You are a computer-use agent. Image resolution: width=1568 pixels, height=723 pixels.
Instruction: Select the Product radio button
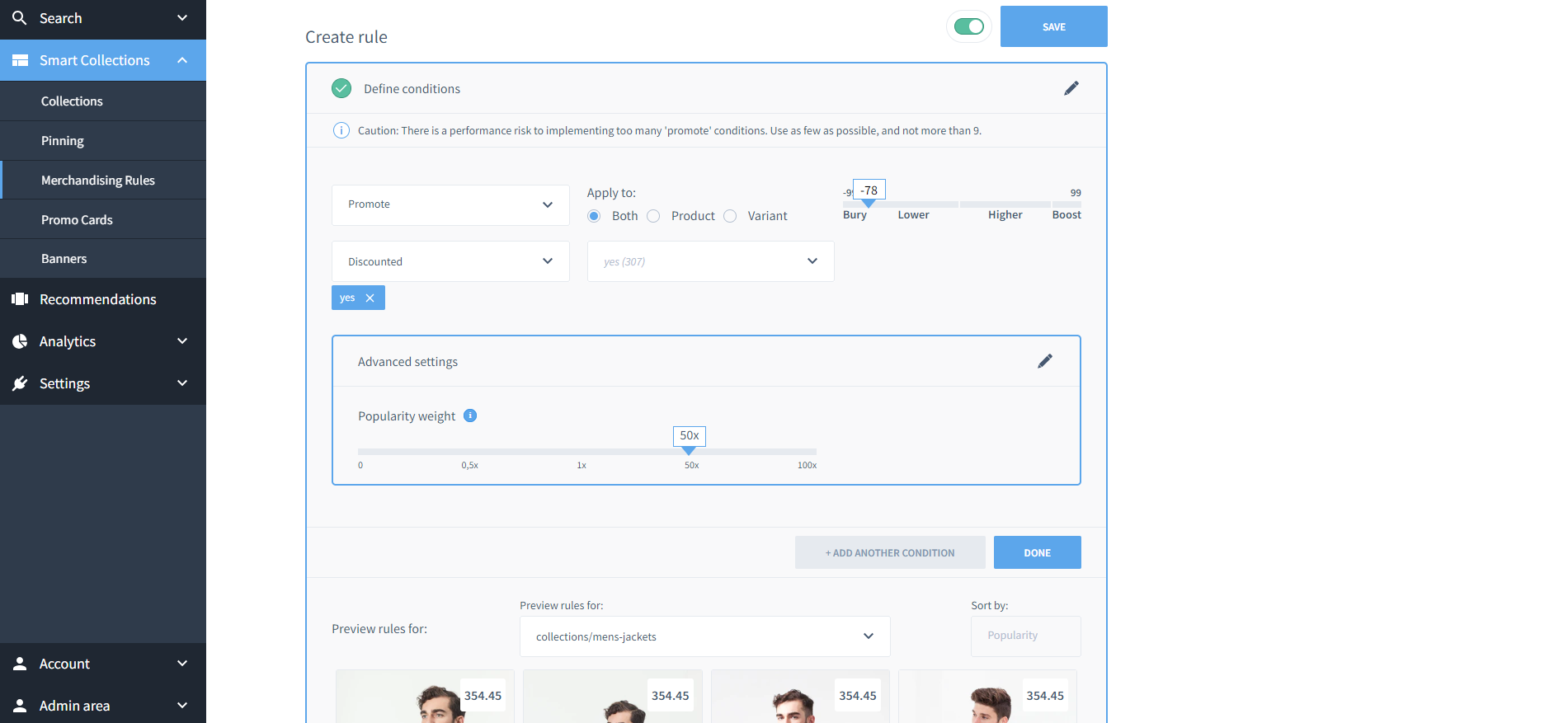click(x=653, y=216)
